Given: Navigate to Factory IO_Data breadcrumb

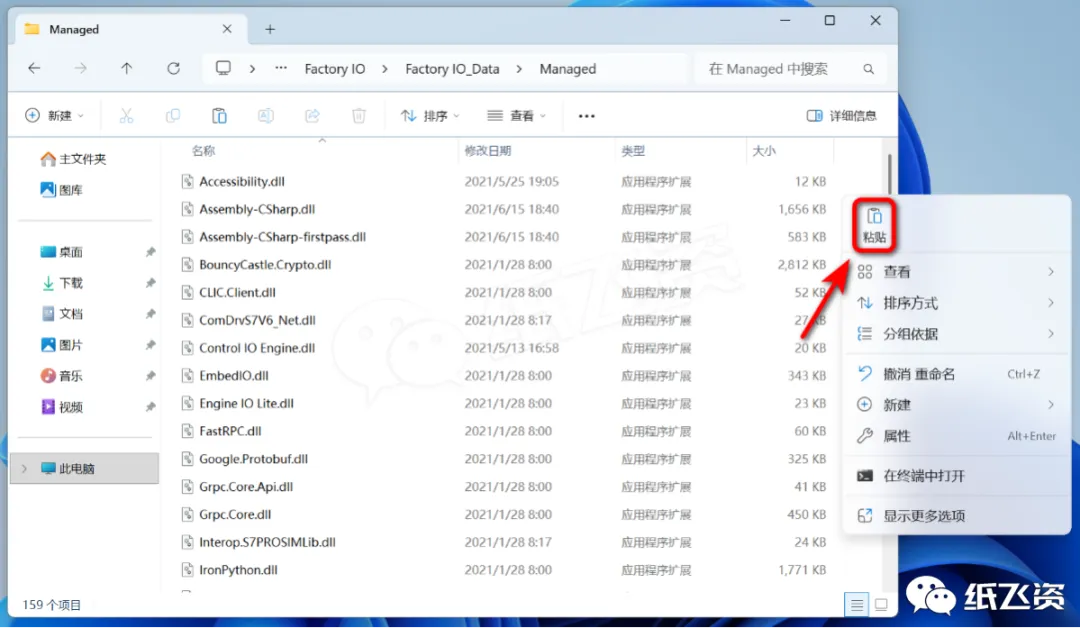Looking at the screenshot, I should click(452, 69).
